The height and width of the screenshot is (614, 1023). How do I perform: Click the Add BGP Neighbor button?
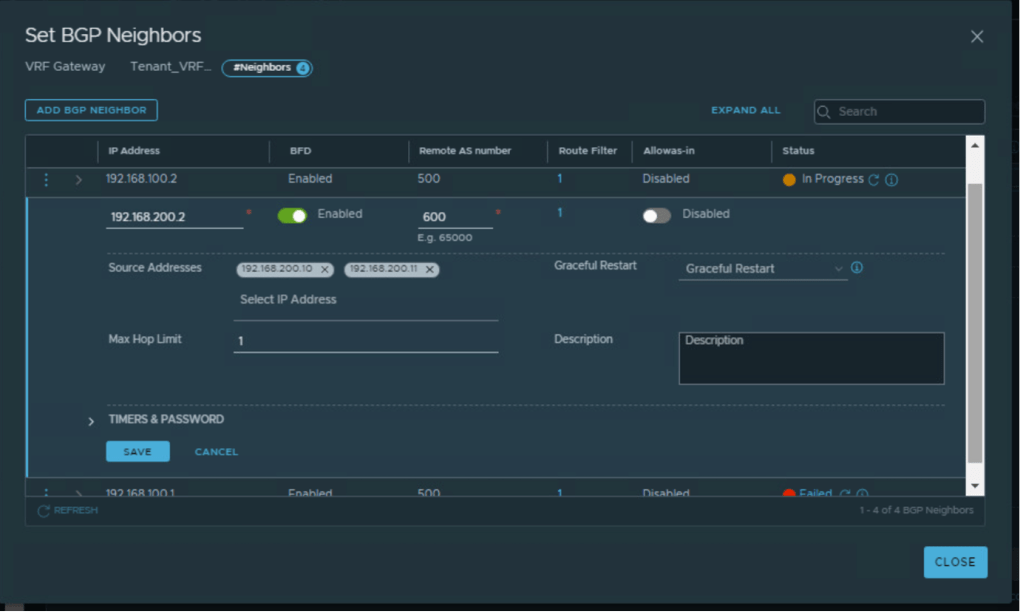click(91, 110)
